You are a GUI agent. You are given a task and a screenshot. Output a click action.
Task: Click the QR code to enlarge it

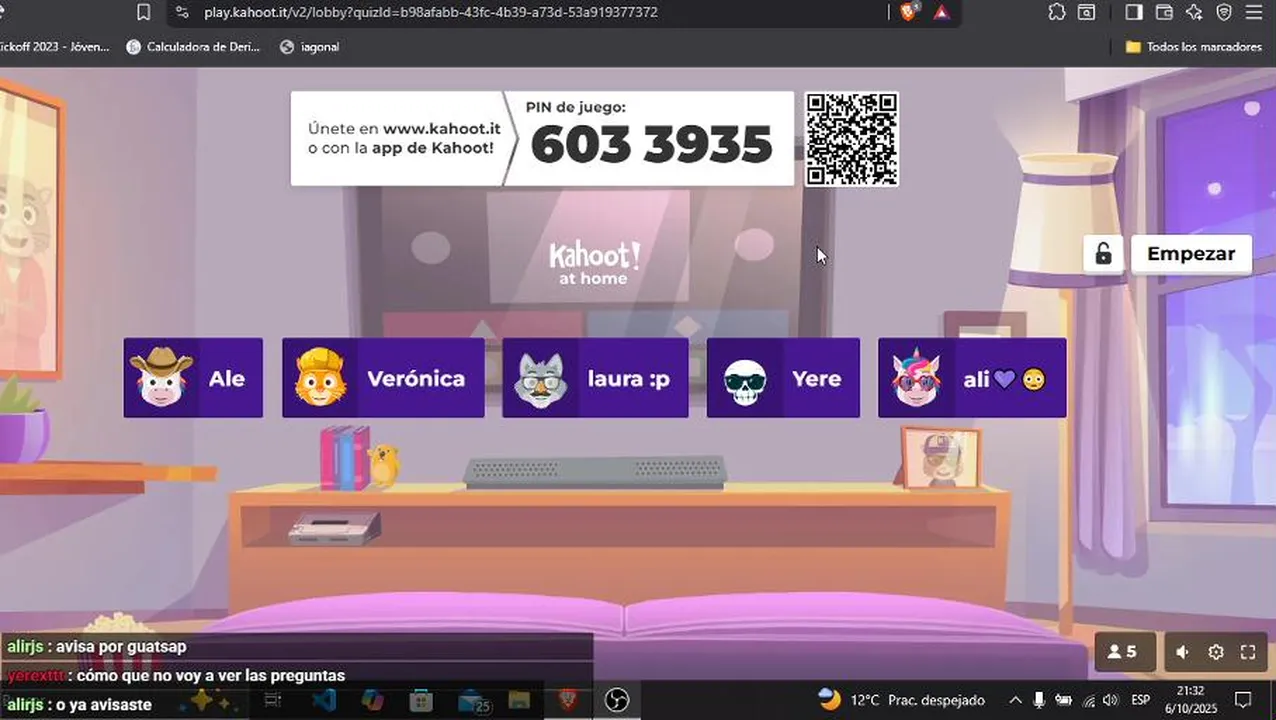click(x=852, y=139)
